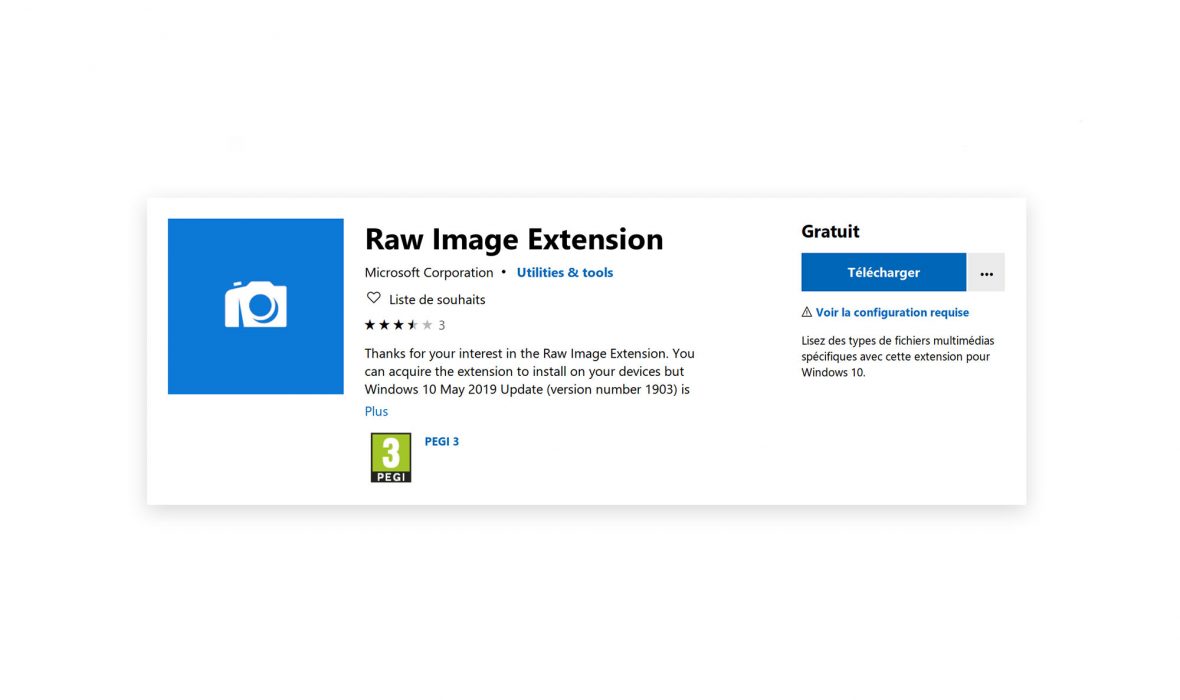Click the empty fifth rating star
1180x700 pixels.
point(427,325)
